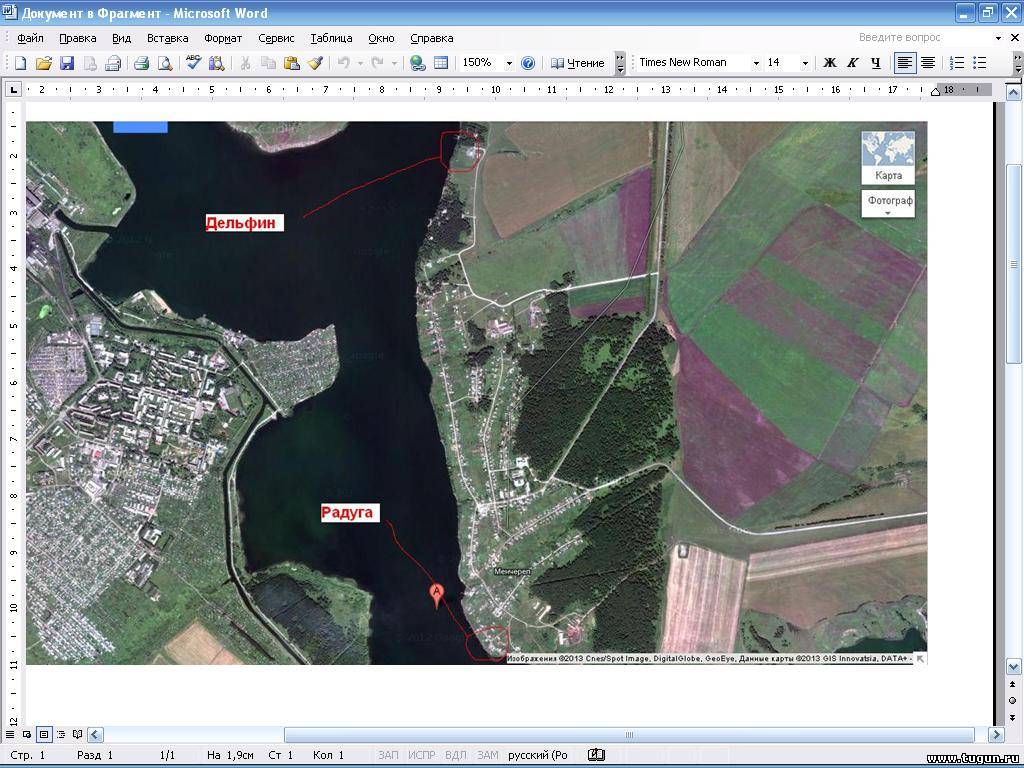Open the font size 14 dropdown

point(805,63)
